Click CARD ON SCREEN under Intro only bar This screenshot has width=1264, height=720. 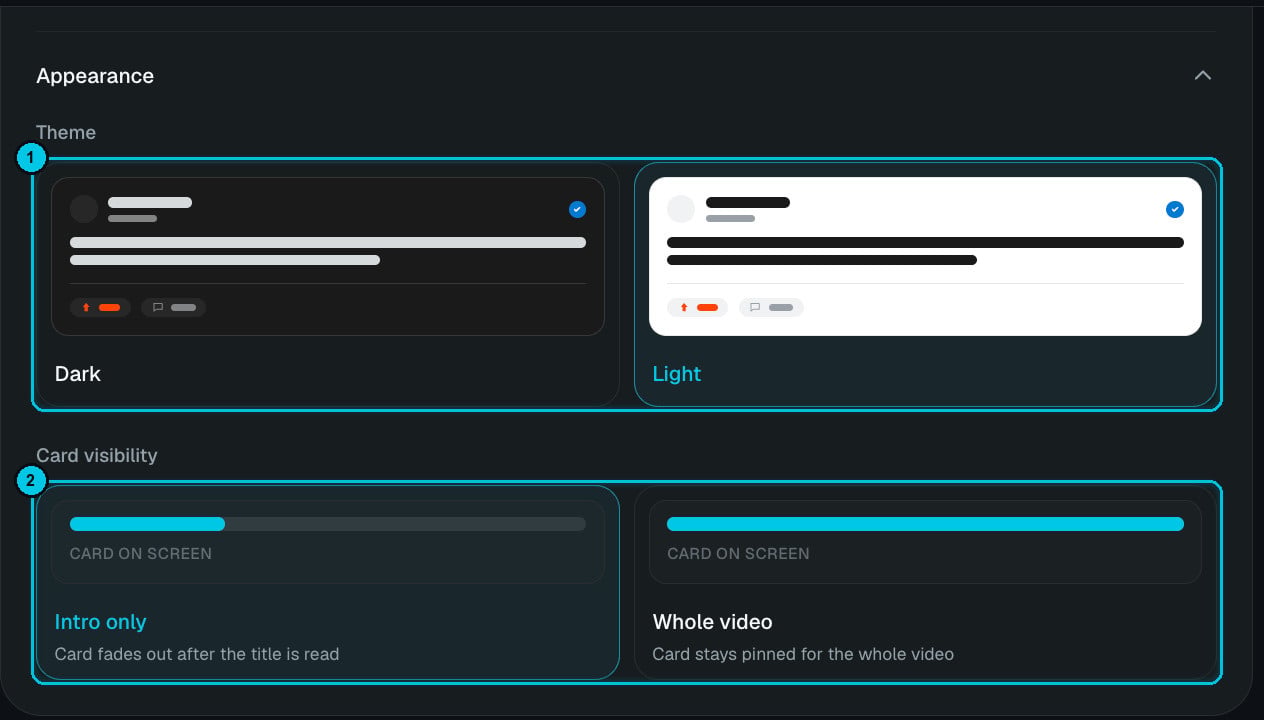[x=141, y=553]
